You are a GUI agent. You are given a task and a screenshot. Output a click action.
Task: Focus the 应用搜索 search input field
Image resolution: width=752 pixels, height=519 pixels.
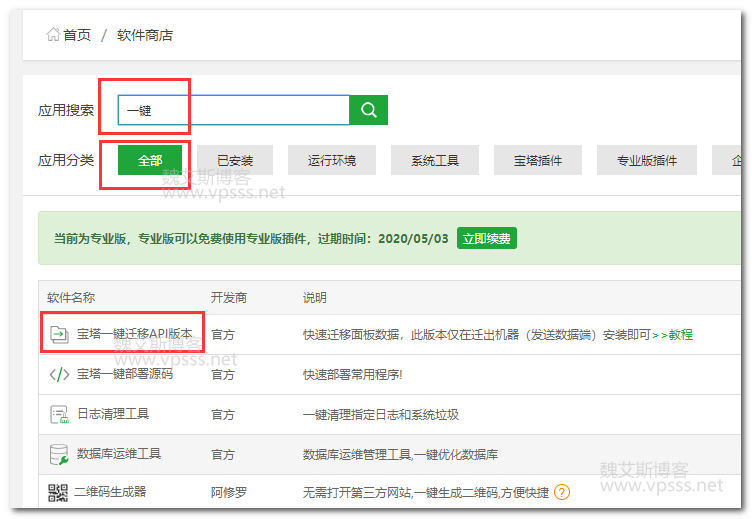(233, 110)
